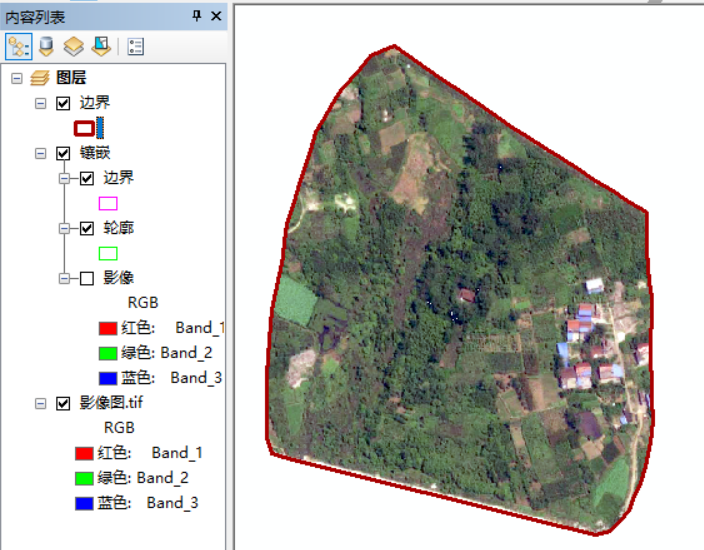This screenshot has height=550, width=704.
Task: Enable the unchecked 影像 sublayer checkbox
Action: 87,278
